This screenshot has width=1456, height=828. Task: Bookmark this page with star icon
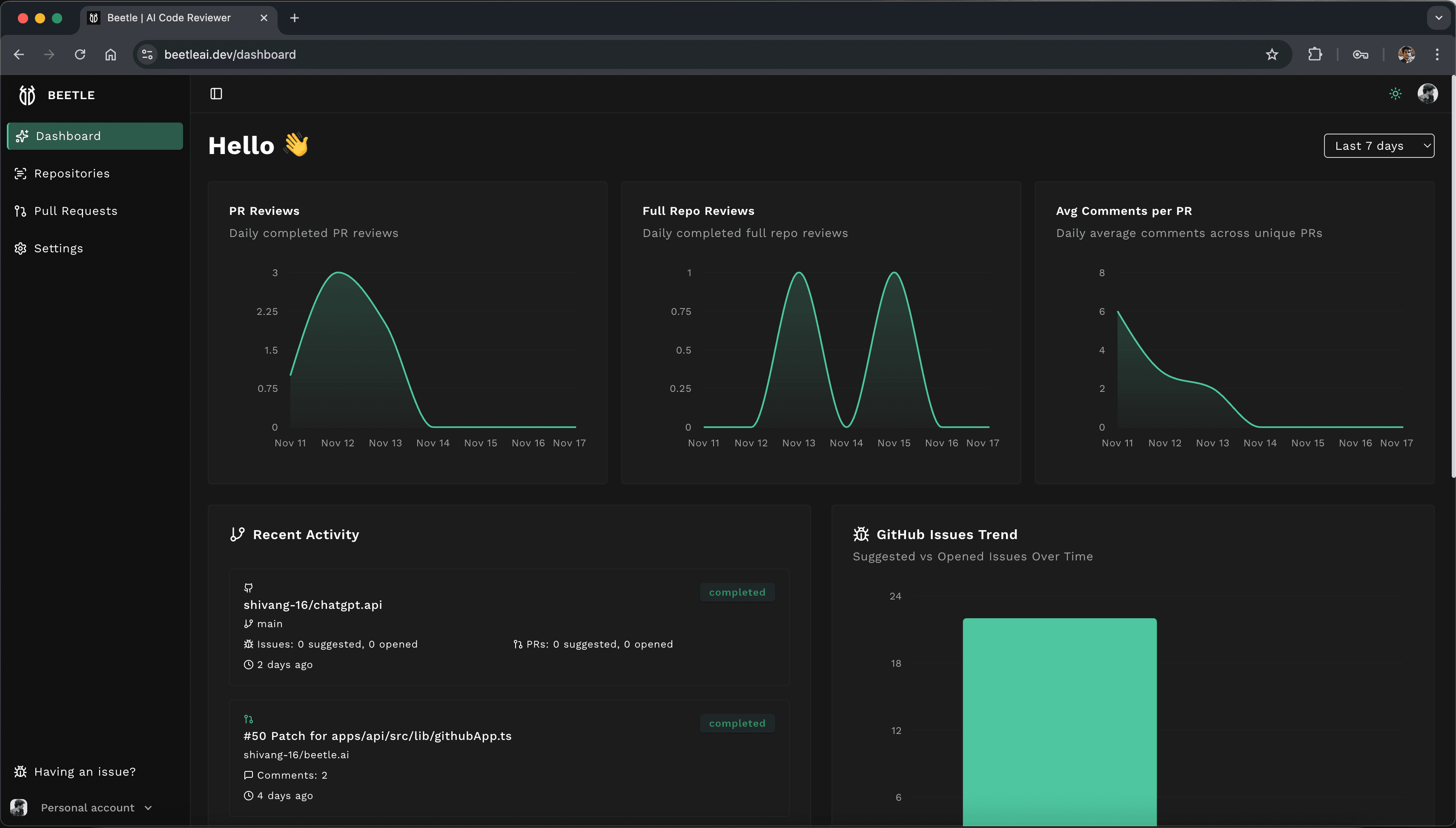1272,54
